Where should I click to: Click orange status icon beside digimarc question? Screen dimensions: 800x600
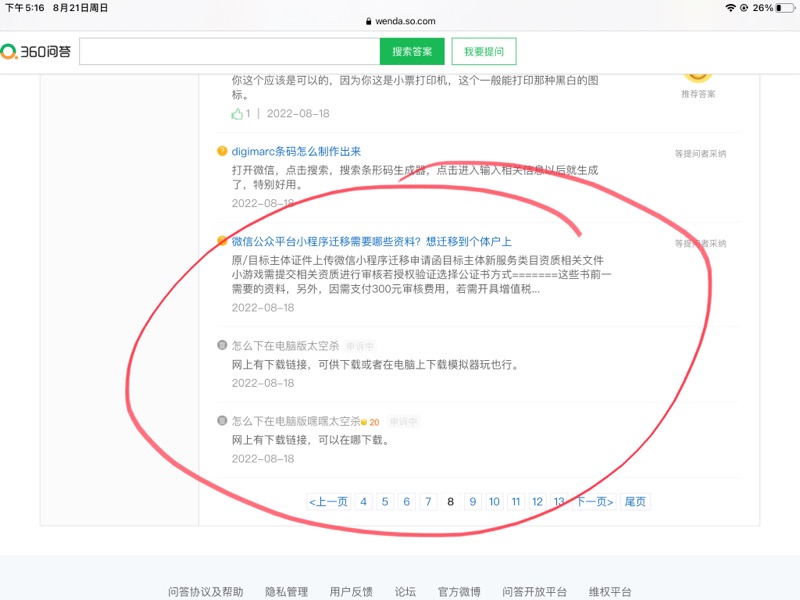point(222,151)
